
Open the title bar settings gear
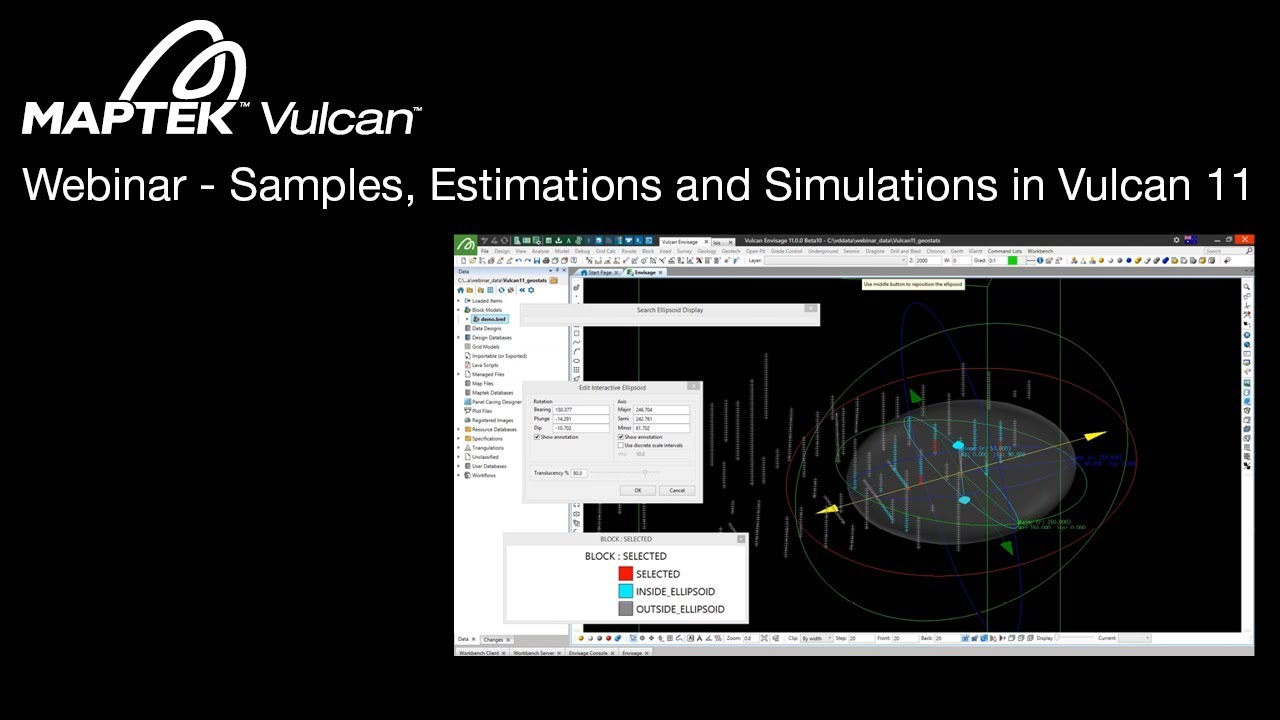1176,240
